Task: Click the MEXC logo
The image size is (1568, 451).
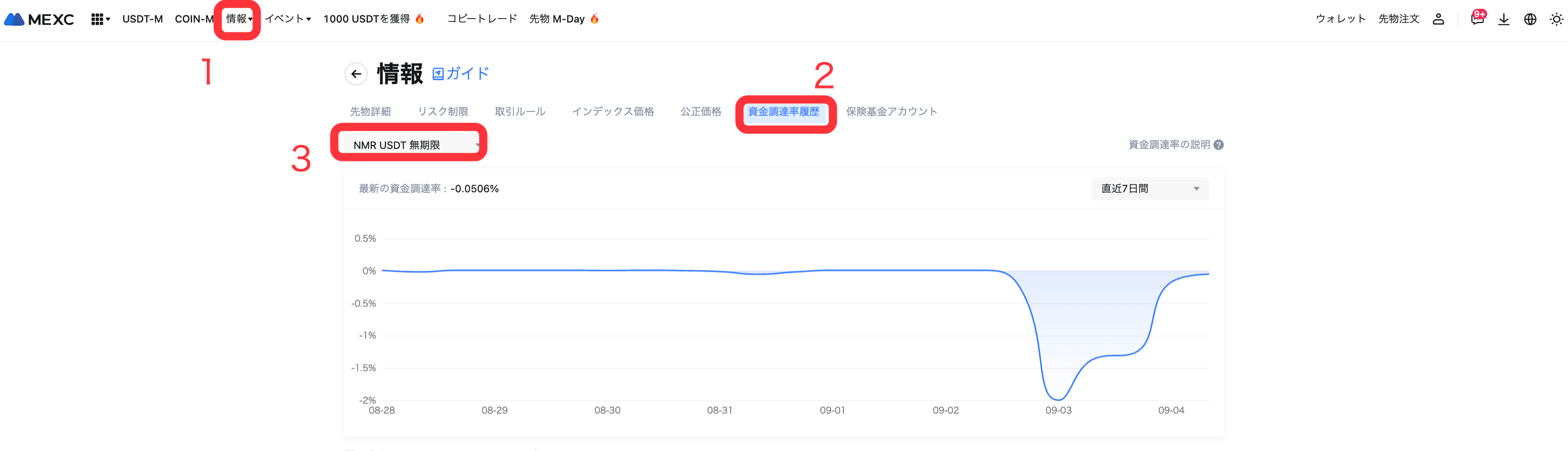Action: pyautogui.click(x=39, y=19)
